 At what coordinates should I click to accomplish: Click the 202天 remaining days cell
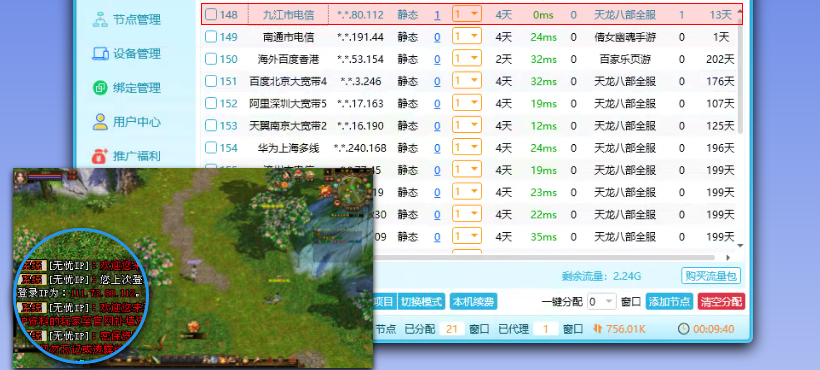pyautogui.click(x=720, y=60)
